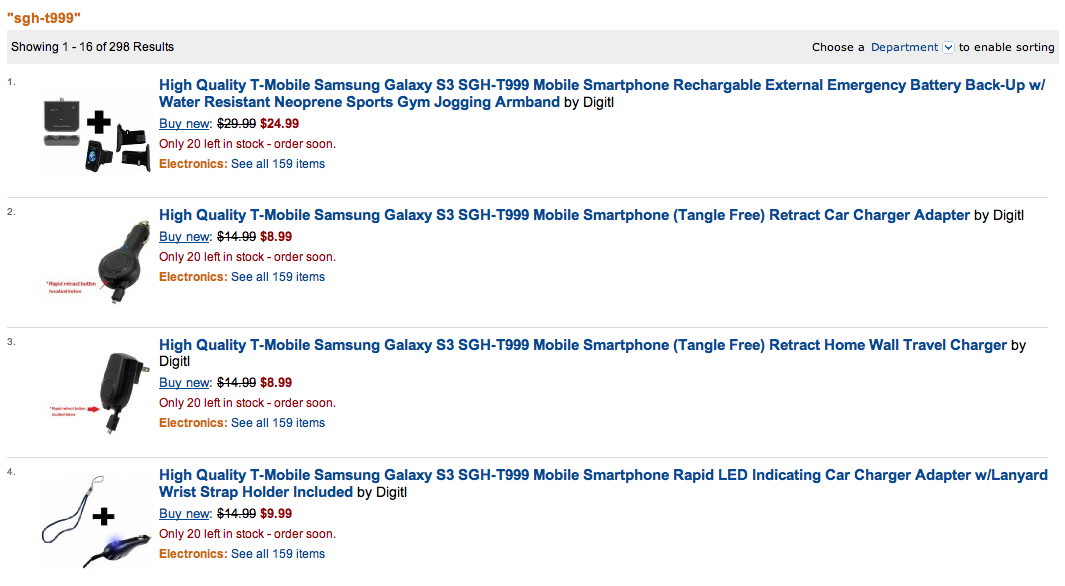See all 159 items under fourth result
Viewport: 1065px width, 586px height.
click(x=277, y=554)
